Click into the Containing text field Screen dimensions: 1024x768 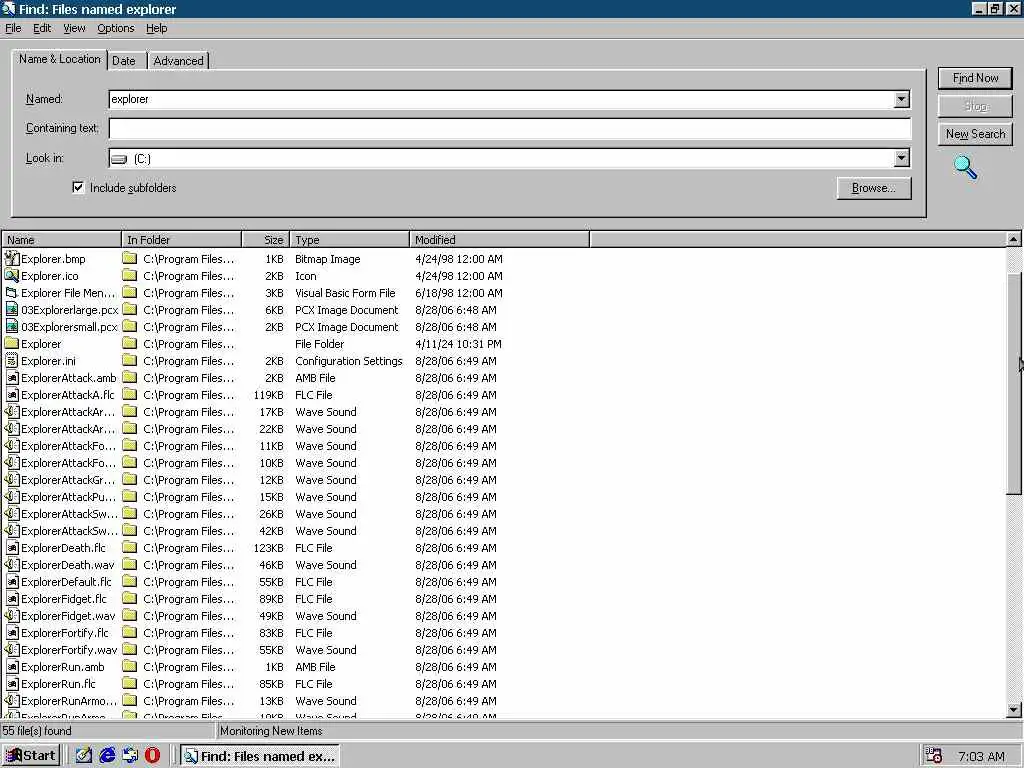pos(509,129)
